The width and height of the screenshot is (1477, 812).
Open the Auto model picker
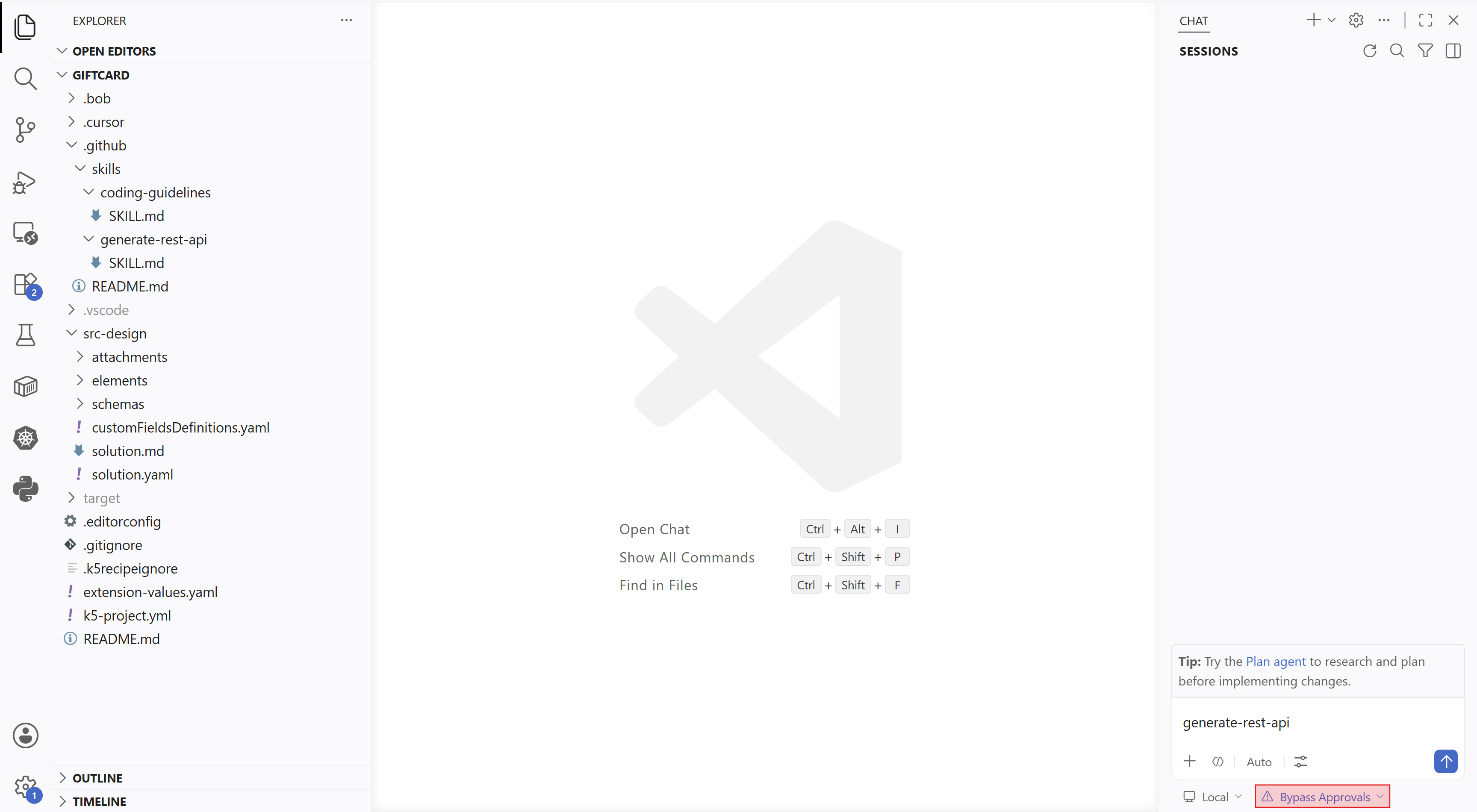(1259, 762)
